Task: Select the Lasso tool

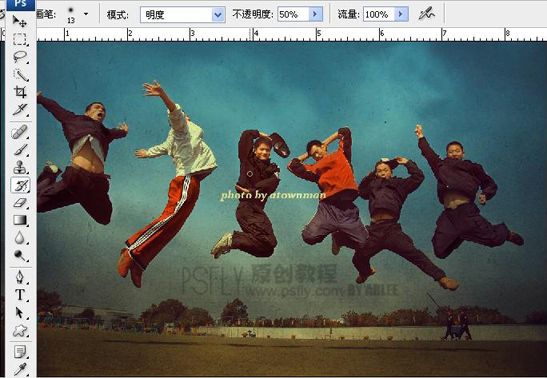Action: pos(20,57)
